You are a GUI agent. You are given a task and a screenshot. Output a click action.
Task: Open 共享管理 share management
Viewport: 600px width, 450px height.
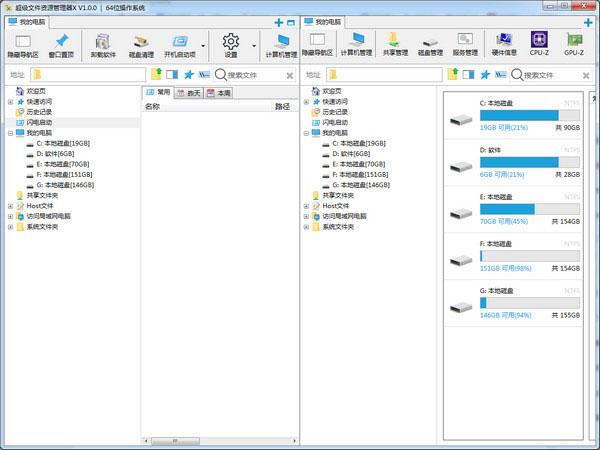(x=395, y=44)
